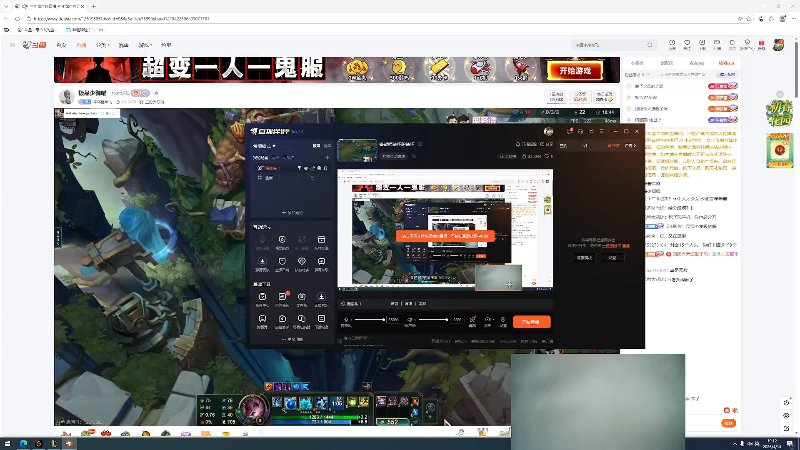Image resolution: width=800 pixels, height=450 pixels.
Task: Open the more-tools link below the tools grid
Action: tap(292, 339)
